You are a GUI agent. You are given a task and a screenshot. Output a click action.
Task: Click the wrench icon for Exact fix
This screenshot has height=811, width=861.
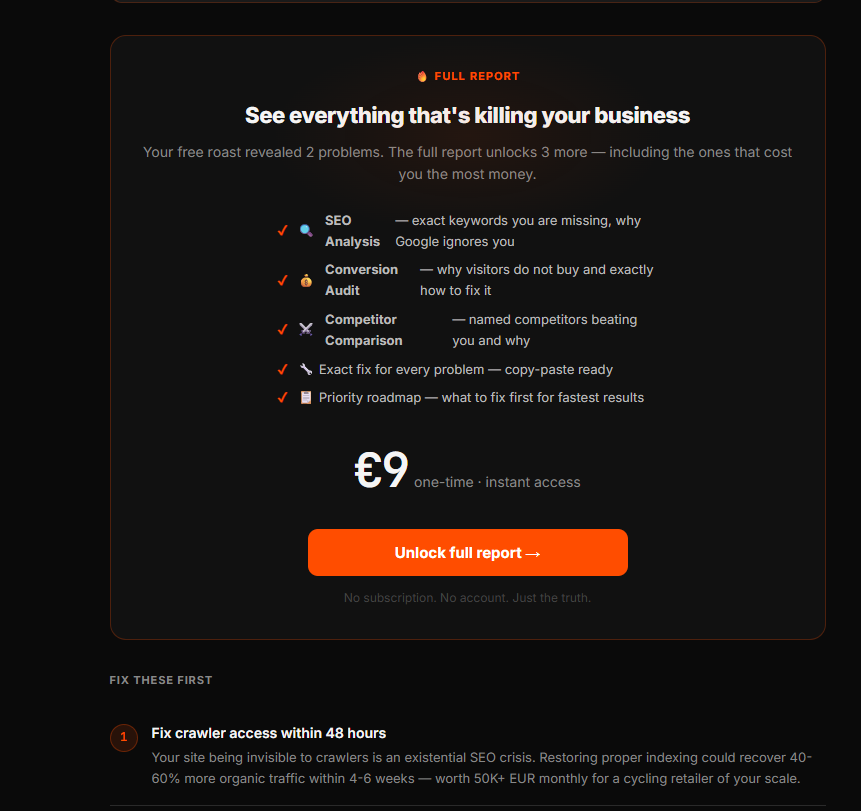[x=306, y=370]
